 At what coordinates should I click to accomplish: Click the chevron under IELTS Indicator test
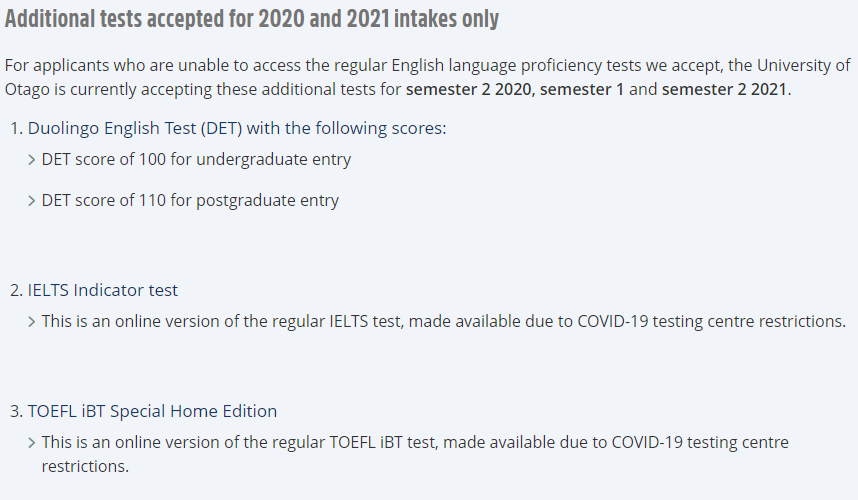click(33, 322)
